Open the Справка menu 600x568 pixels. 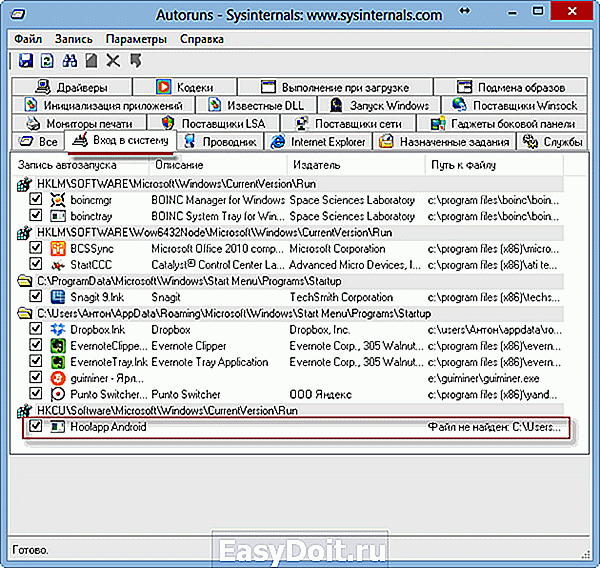point(202,39)
